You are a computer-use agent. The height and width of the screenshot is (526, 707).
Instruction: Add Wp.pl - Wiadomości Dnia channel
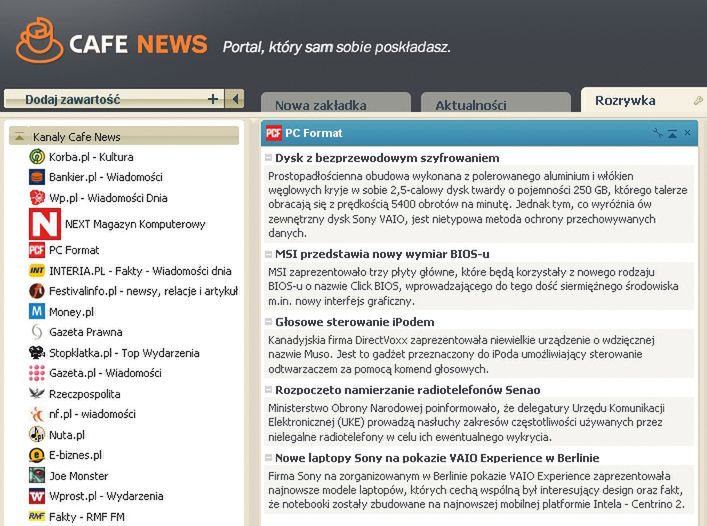[108, 197]
